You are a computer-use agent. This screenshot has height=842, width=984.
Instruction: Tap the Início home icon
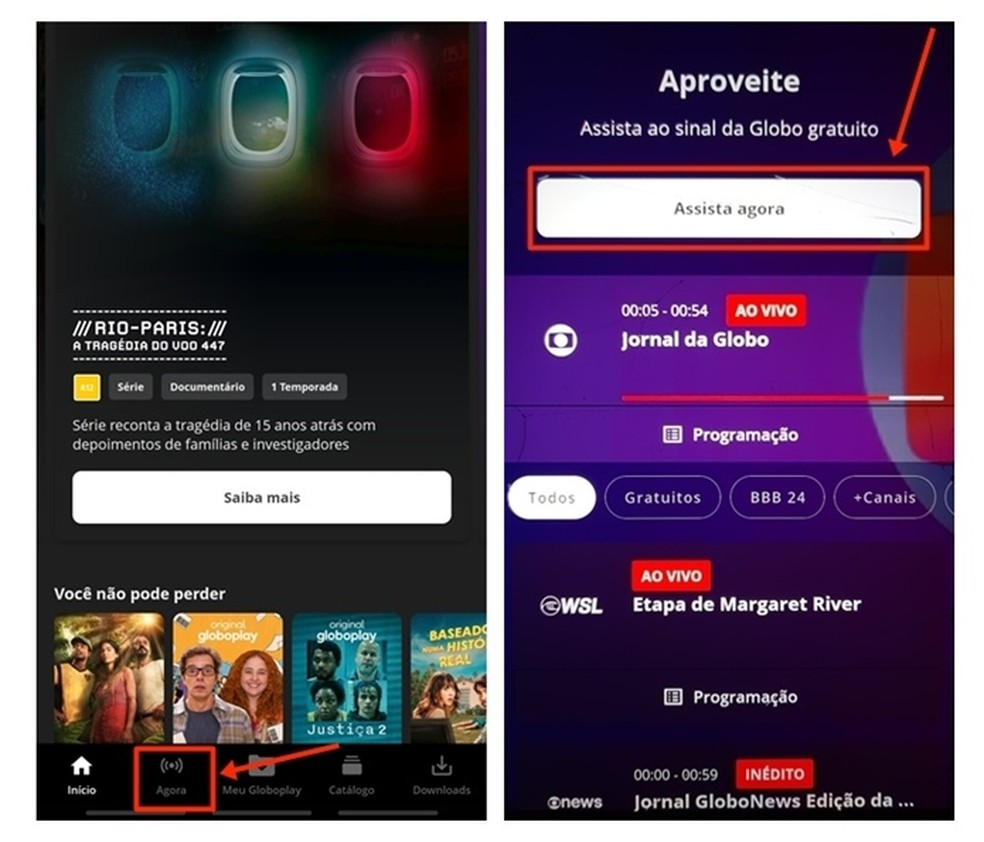point(82,767)
